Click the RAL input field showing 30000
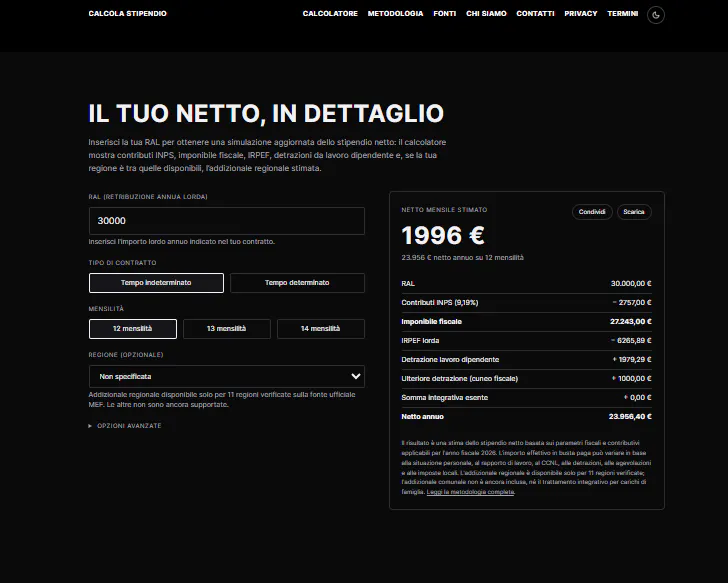 tap(227, 221)
